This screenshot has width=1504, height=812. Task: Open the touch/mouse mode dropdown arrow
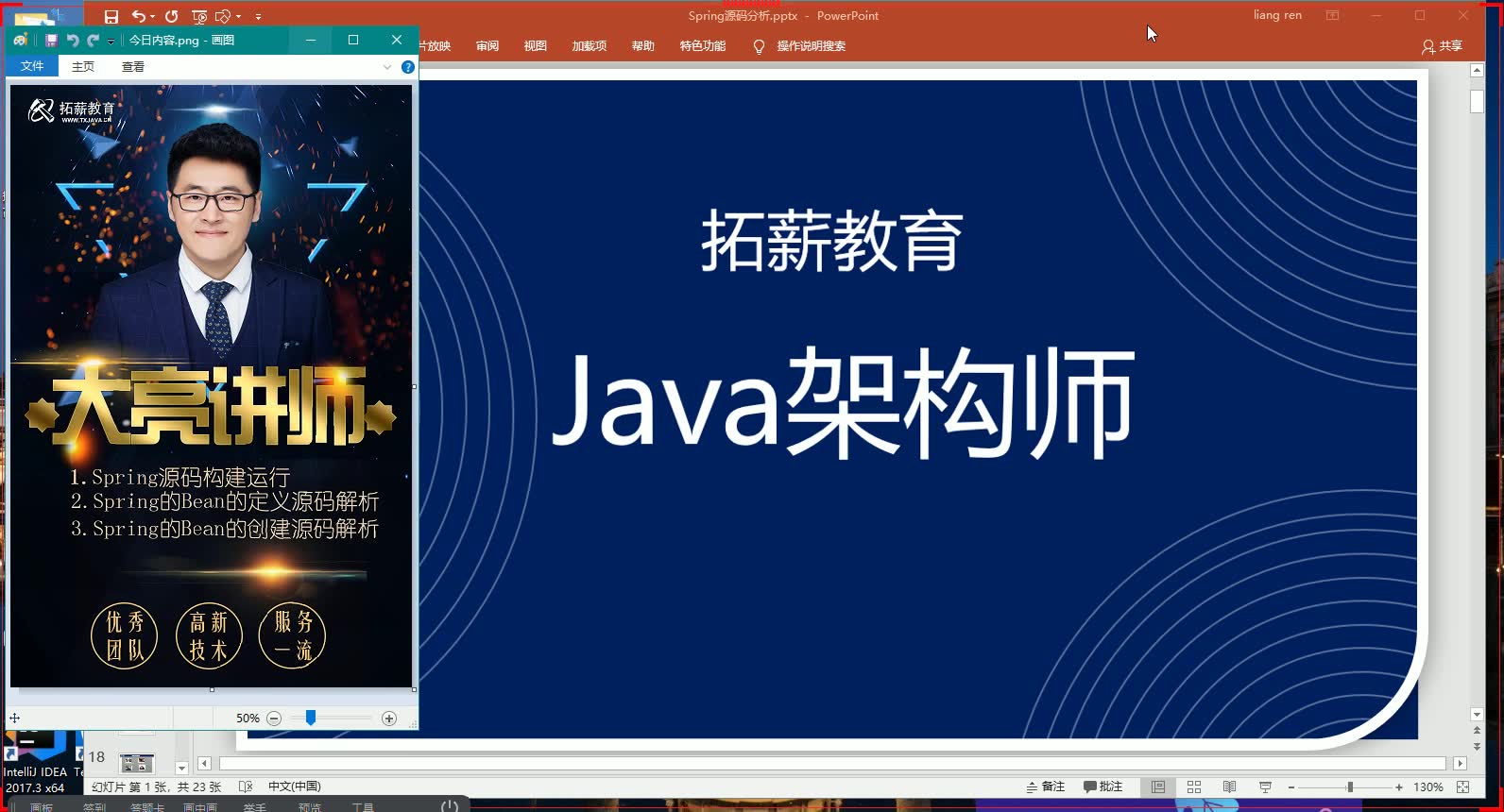tap(238, 16)
